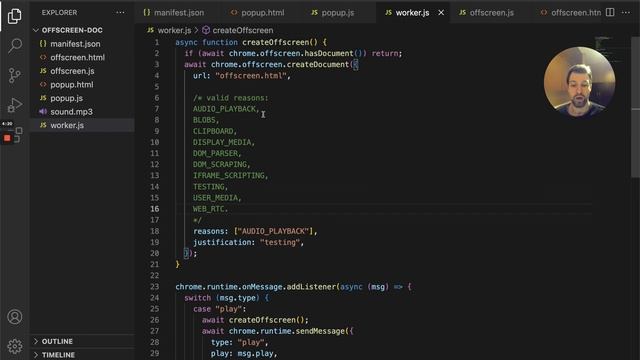This screenshot has height=360, width=640.
Task: Click switch (msg.type) on line 24
Action: pyautogui.click(x=222, y=298)
